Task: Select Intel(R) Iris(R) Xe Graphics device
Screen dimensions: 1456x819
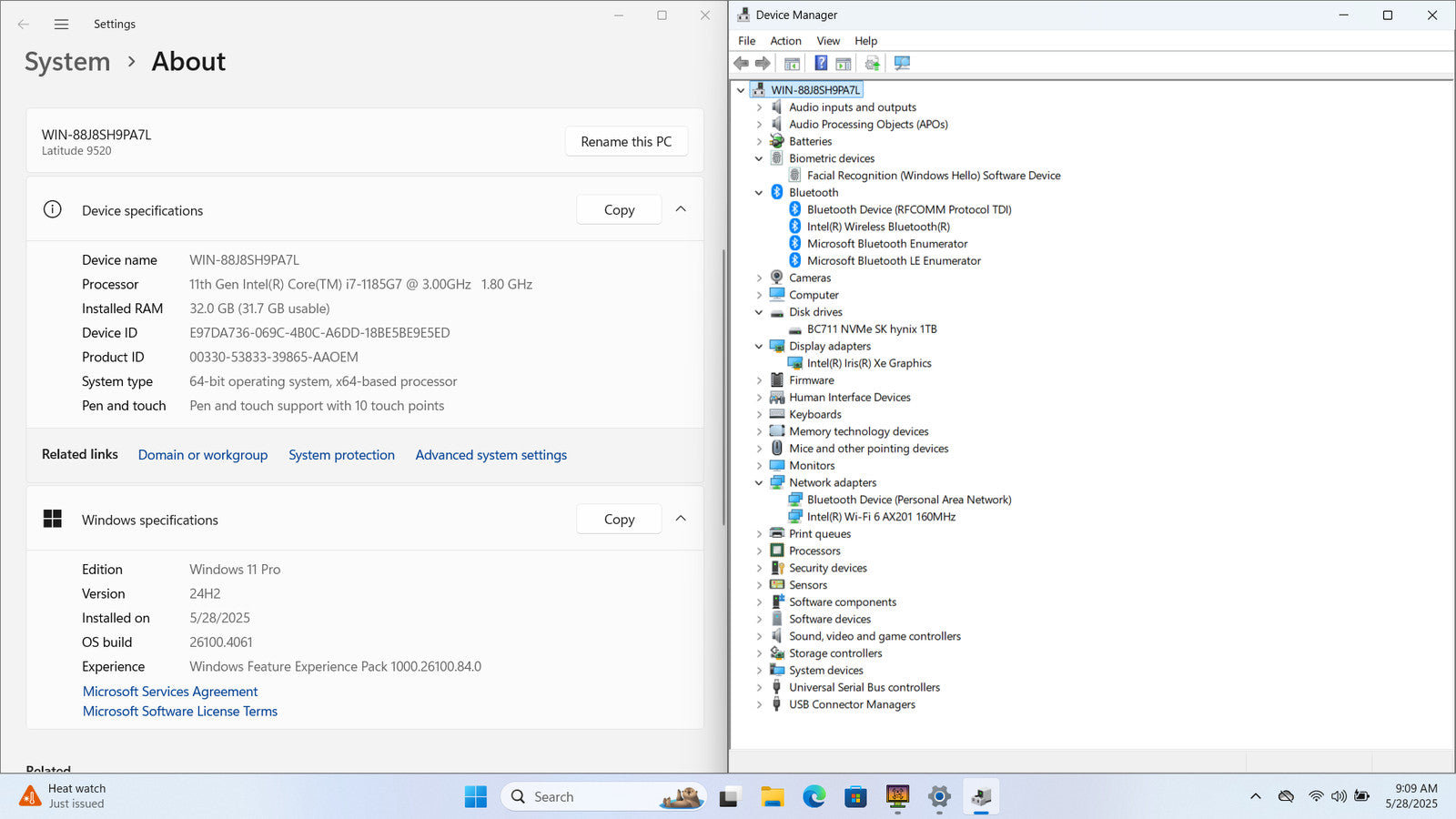Action: [869, 363]
